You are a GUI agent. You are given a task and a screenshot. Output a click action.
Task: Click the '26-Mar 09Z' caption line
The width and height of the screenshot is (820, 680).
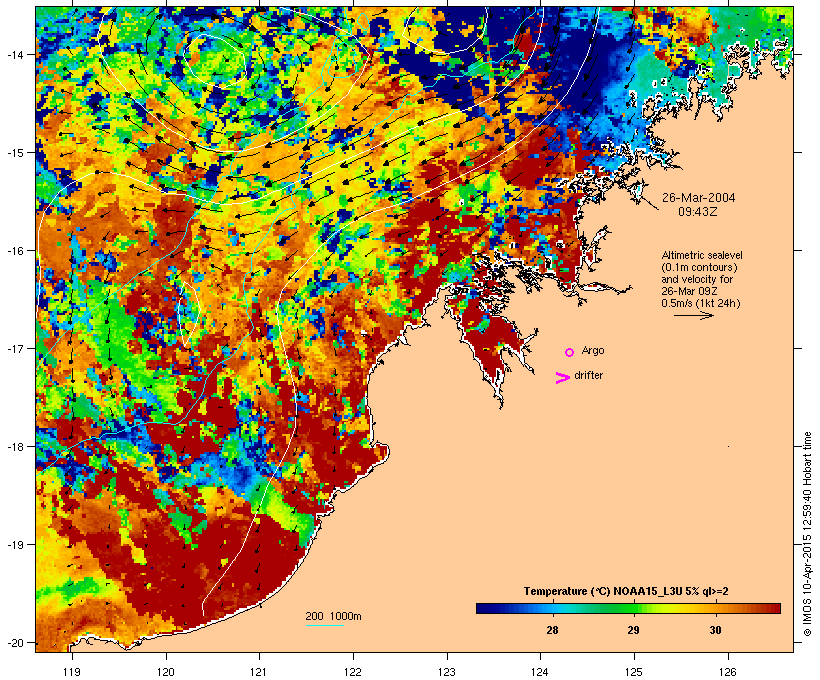tap(689, 291)
